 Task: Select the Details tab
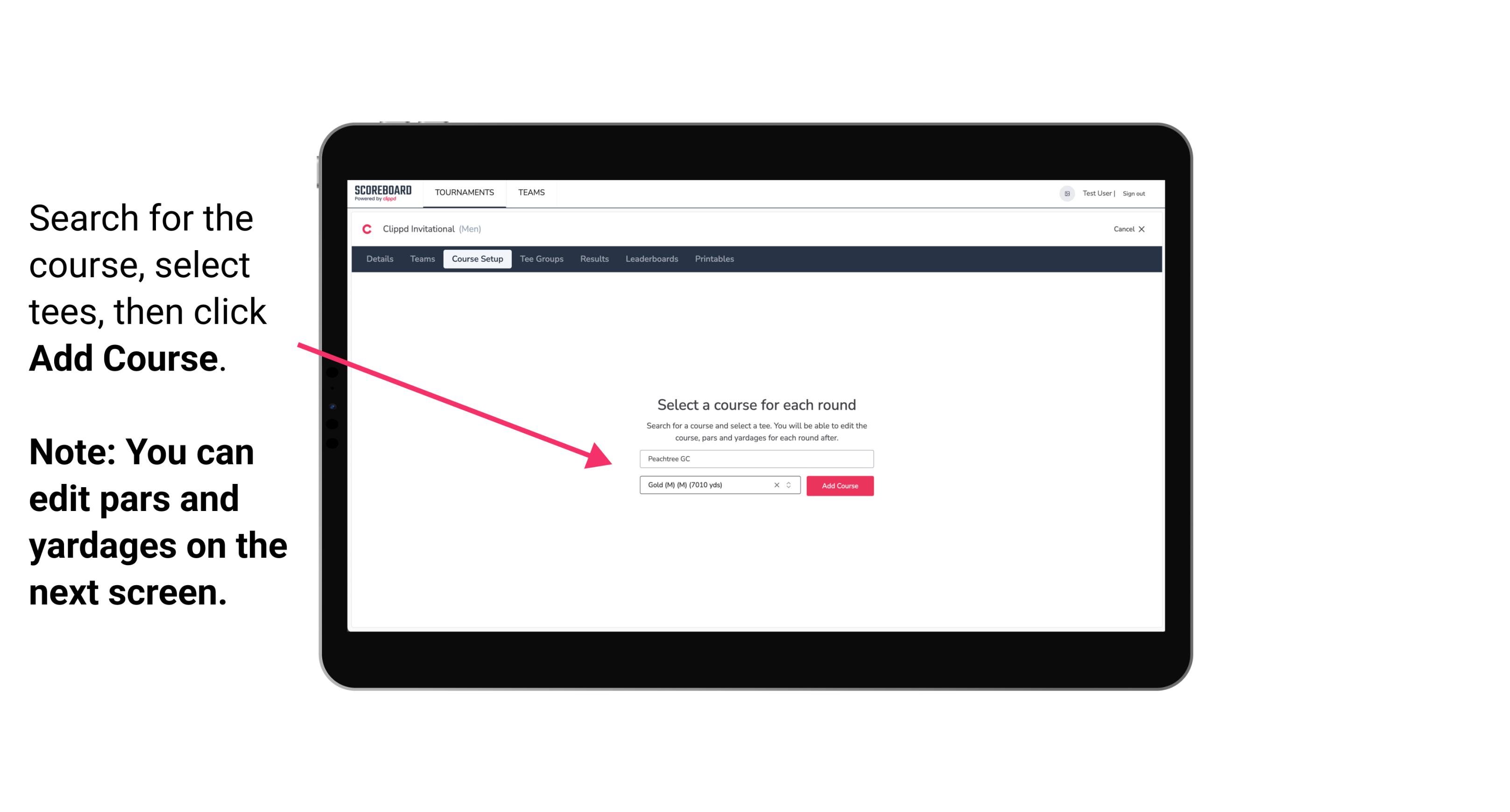(378, 259)
